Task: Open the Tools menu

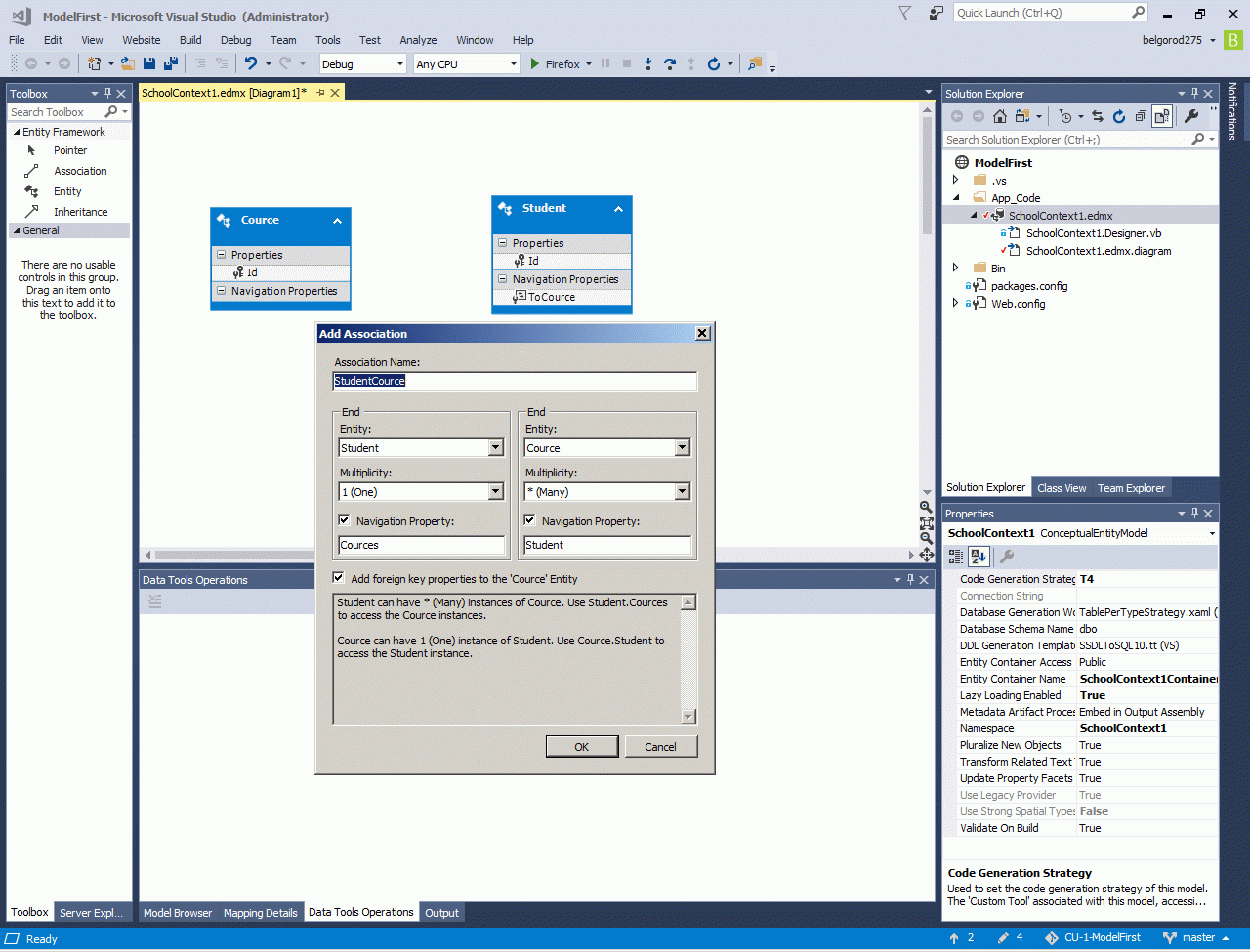Action: point(328,40)
